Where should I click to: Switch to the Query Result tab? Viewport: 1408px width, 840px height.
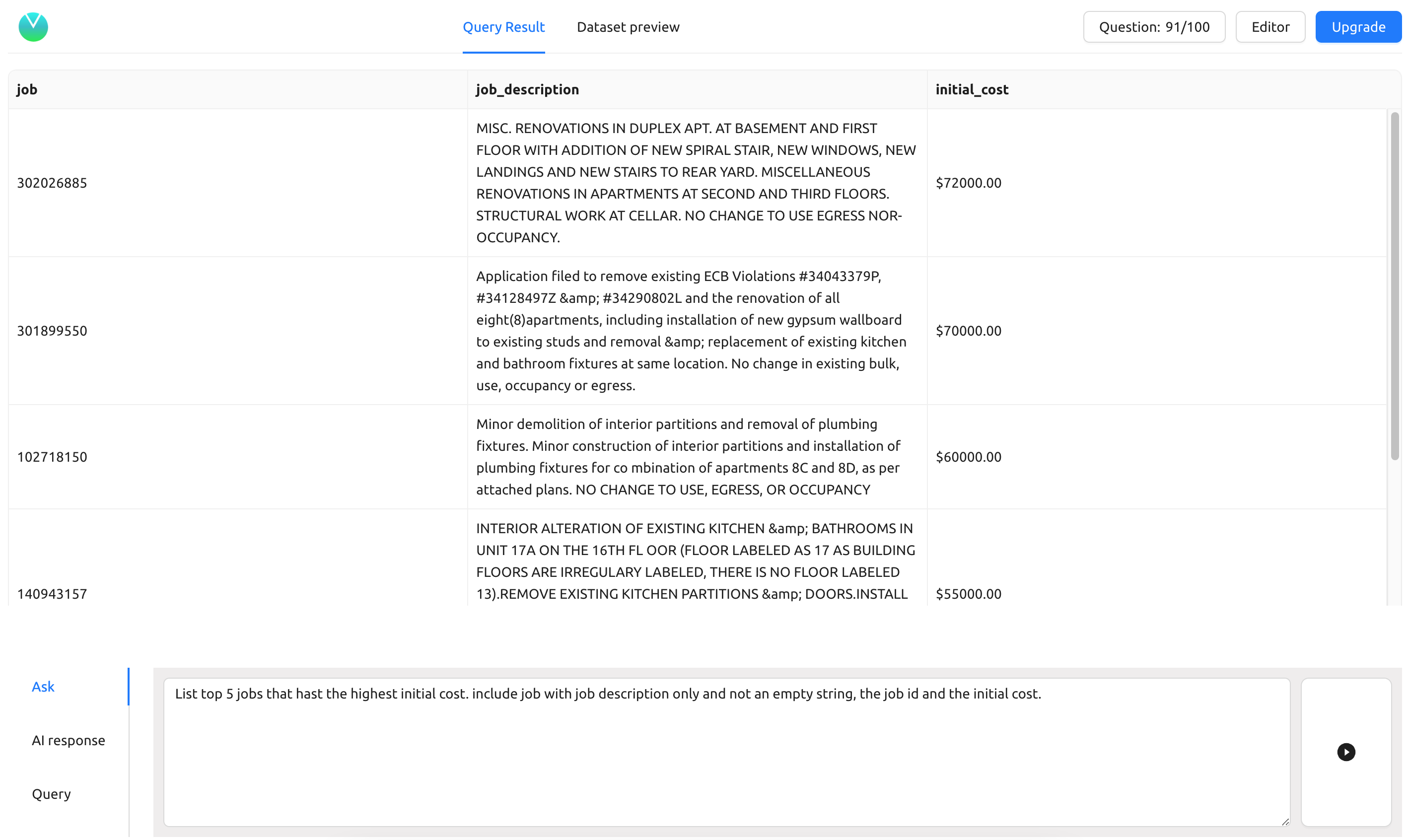pos(503,27)
